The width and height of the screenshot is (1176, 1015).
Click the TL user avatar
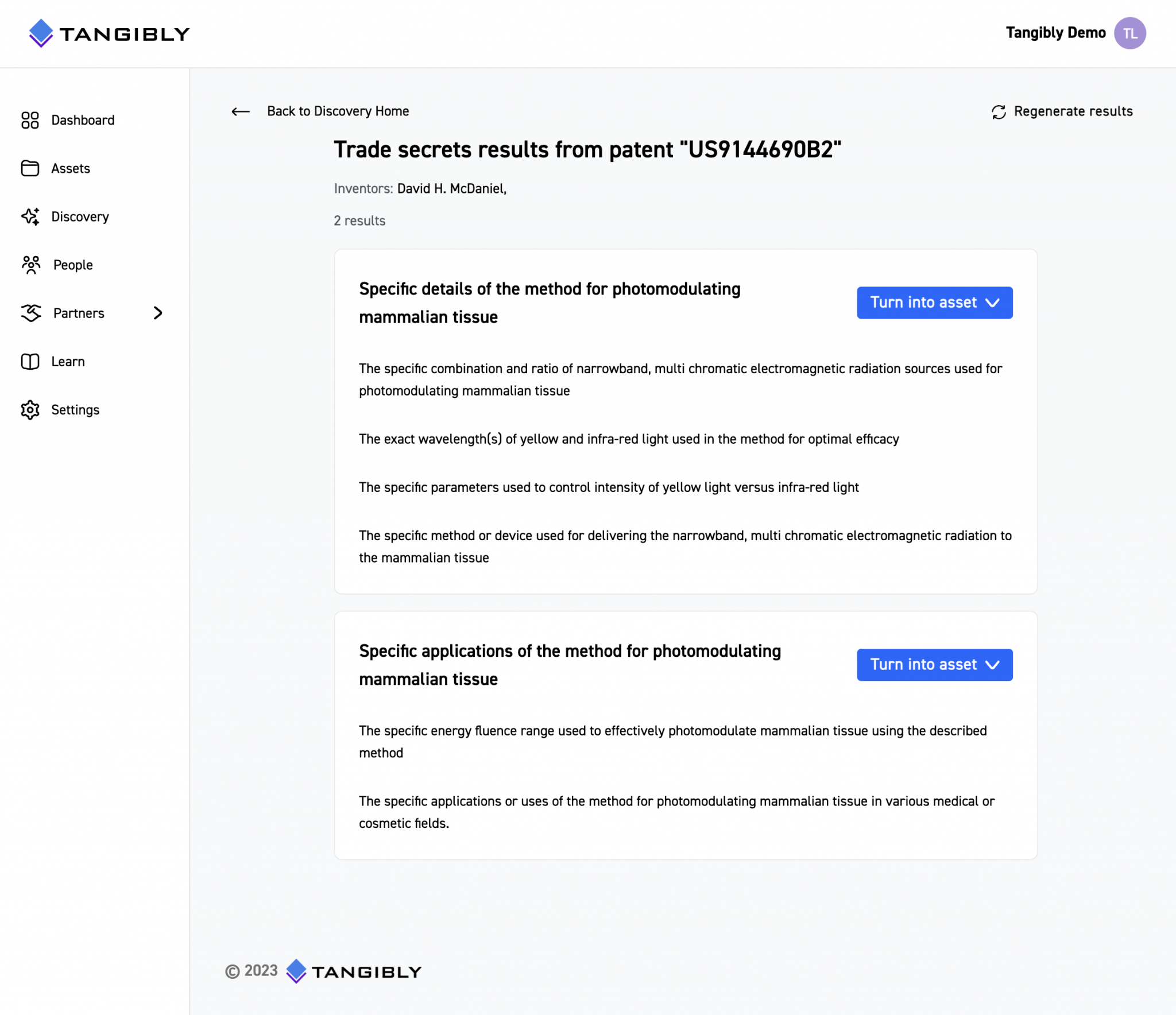click(x=1129, y=33)
